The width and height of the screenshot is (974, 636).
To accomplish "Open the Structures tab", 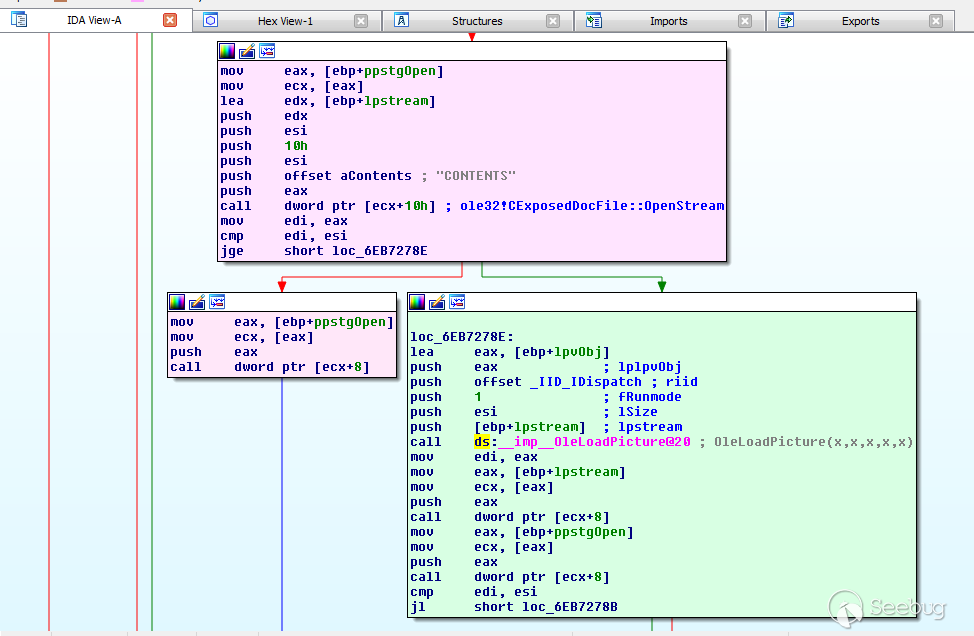I will [477, 21].
